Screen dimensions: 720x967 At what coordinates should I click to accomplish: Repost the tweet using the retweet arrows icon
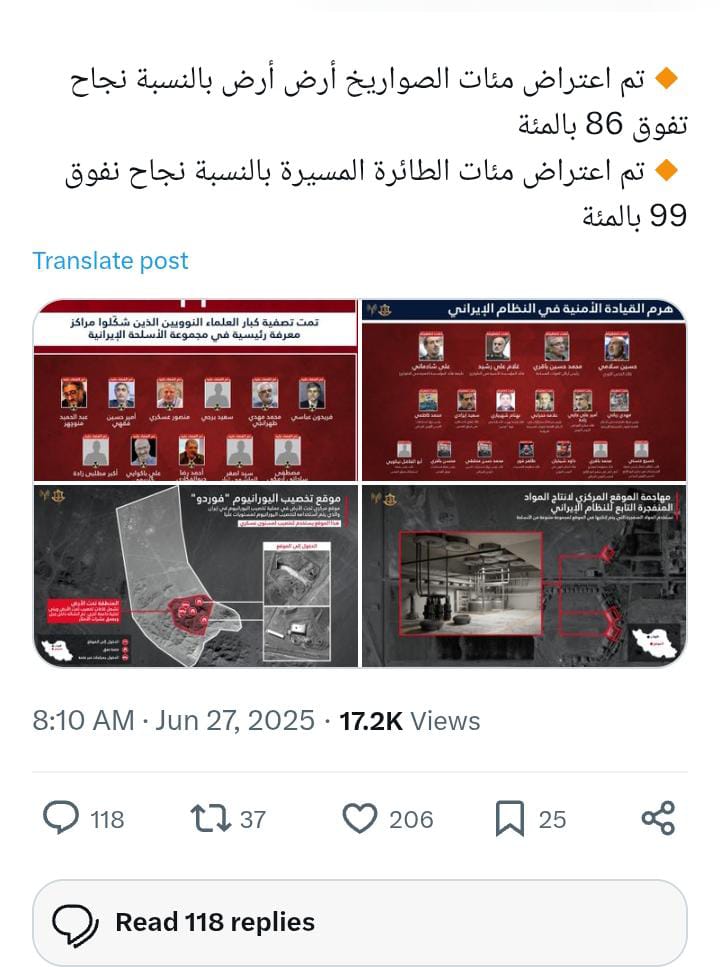tap(210, 818)
